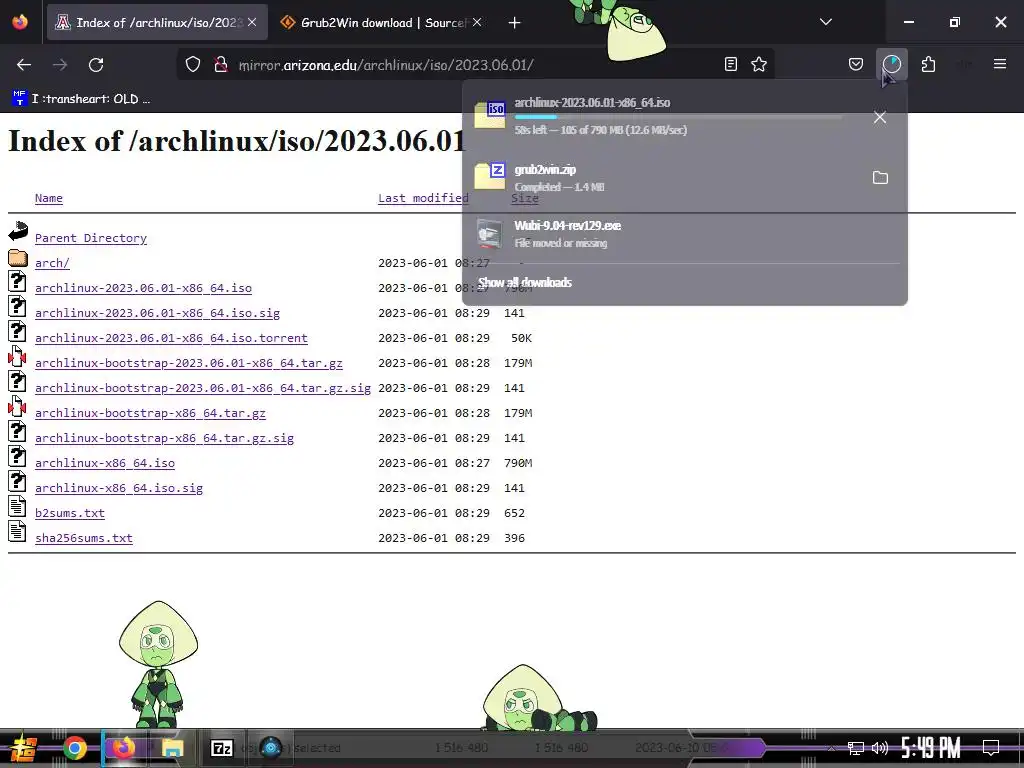Screen dimensions: 1024x768
Task: Download archlinux-bootstrap-x86_64.tar.gz
Action: 150,413
